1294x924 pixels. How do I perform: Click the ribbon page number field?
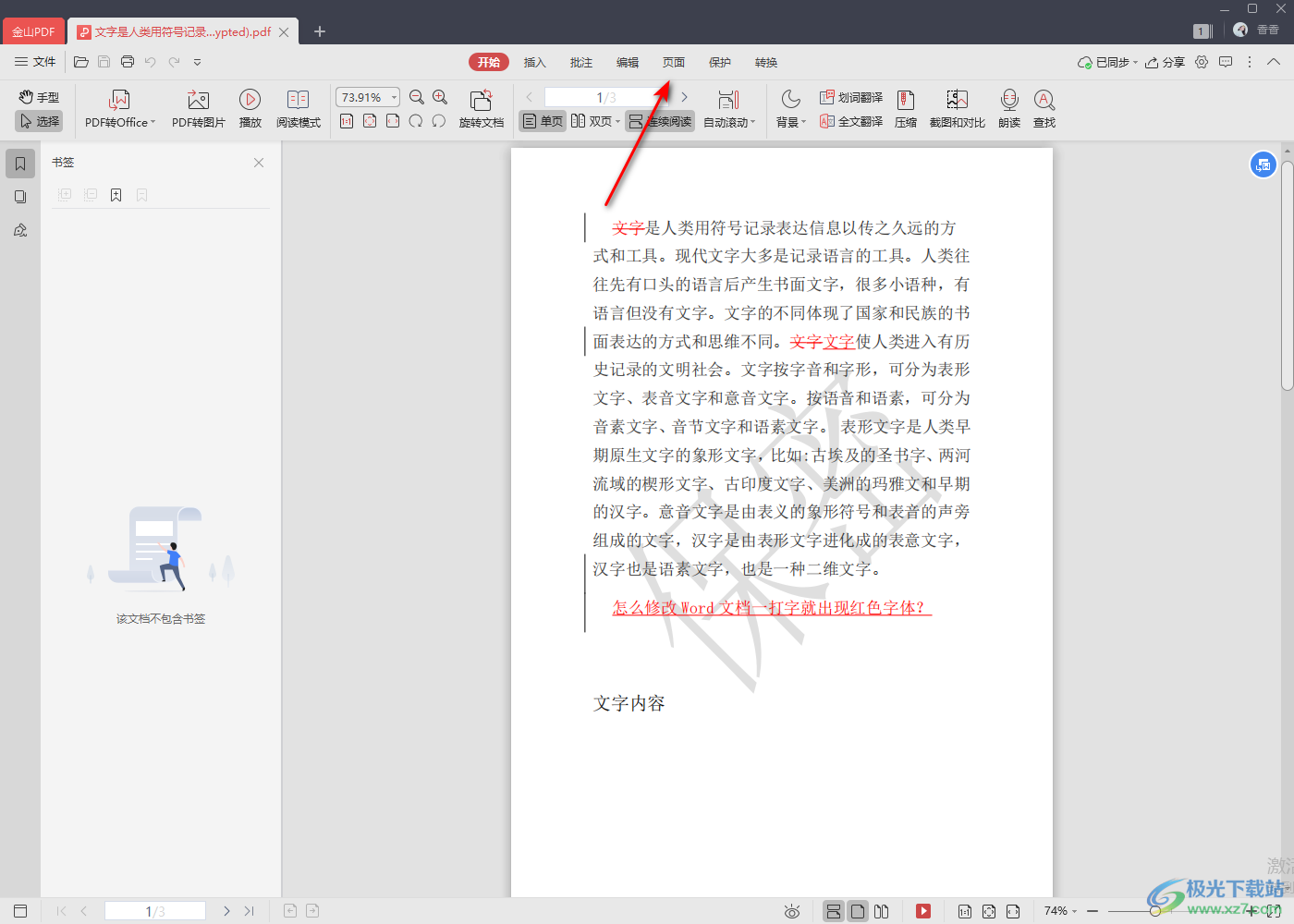click(606, 97)
